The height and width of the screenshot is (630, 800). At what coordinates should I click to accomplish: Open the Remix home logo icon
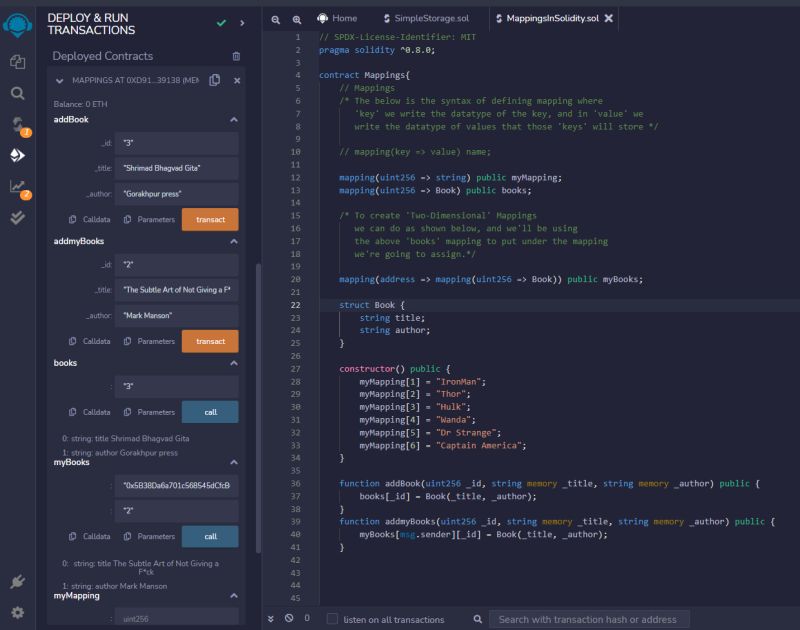17,25
